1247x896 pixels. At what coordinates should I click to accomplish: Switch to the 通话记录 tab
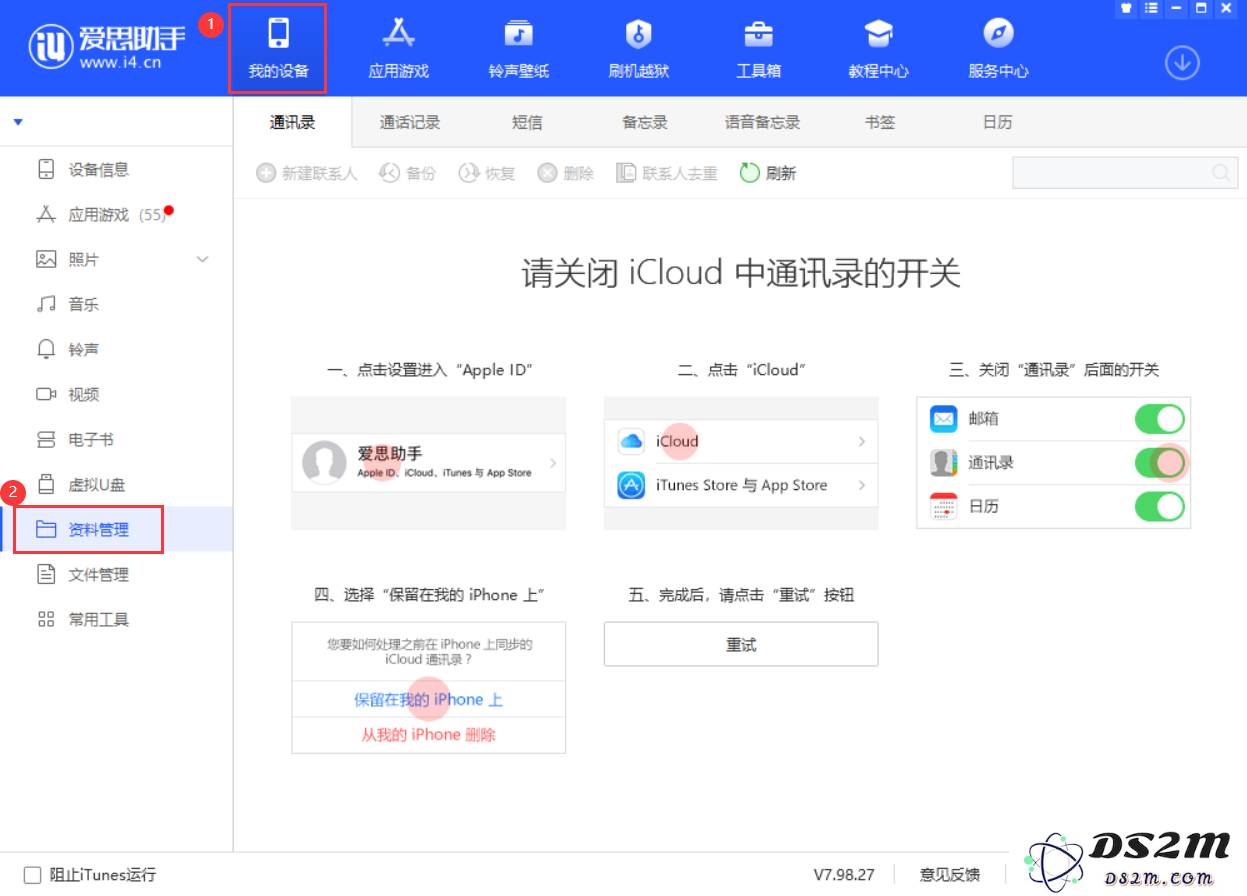coord(410,122)
